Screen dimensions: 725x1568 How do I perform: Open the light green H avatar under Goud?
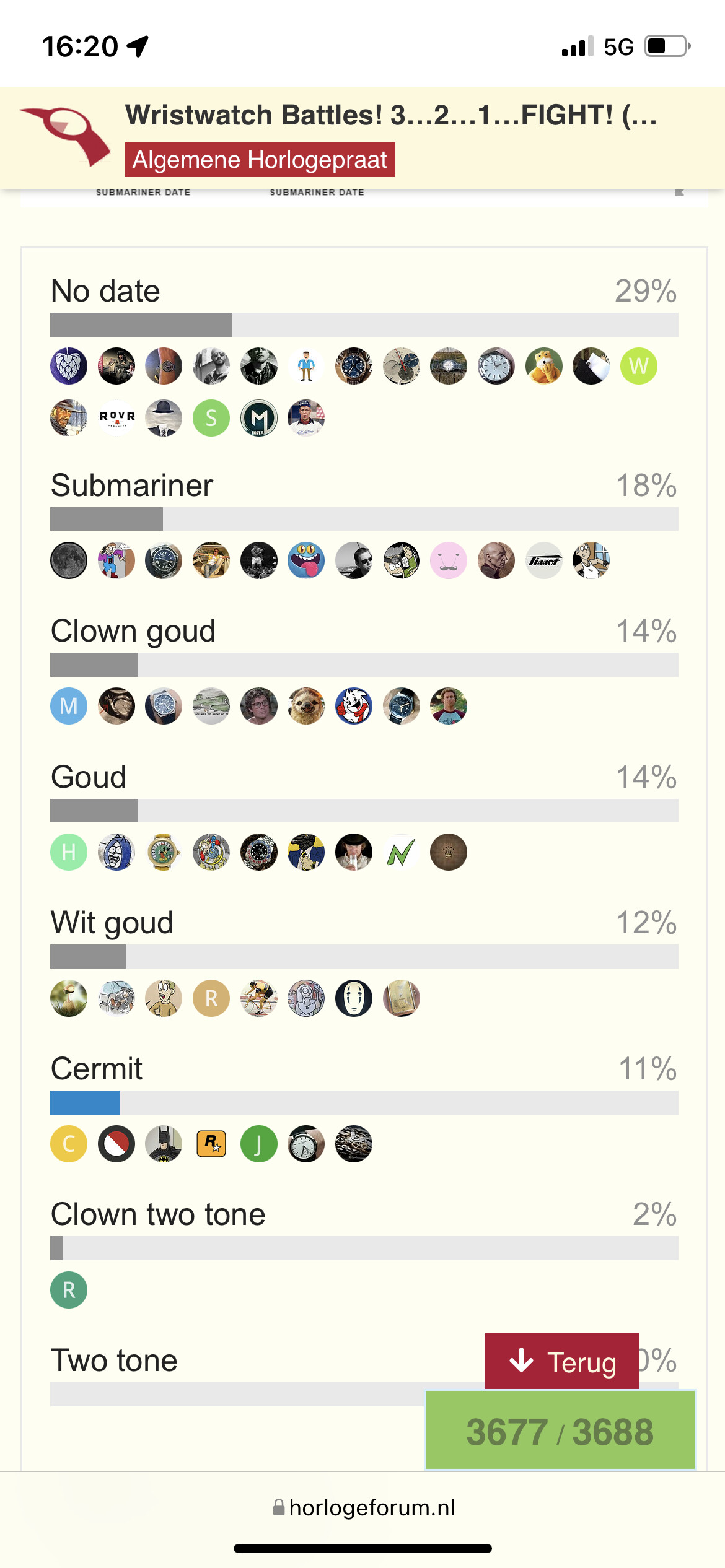69,852
